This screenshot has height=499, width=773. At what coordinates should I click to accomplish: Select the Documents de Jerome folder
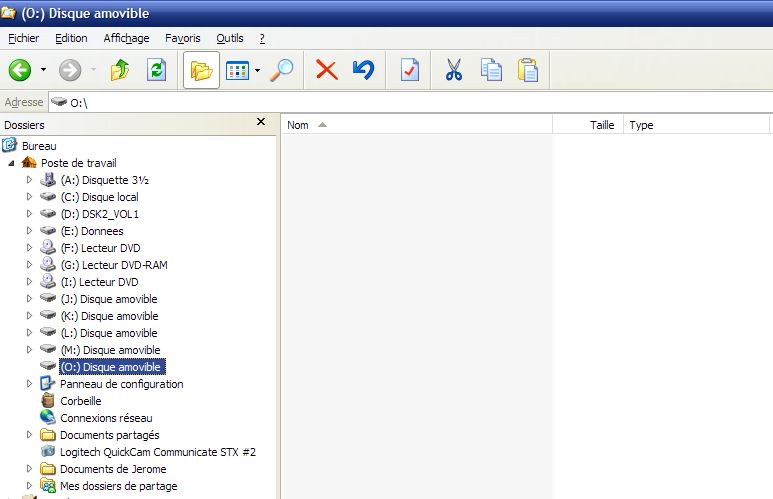tap(113, 469)
